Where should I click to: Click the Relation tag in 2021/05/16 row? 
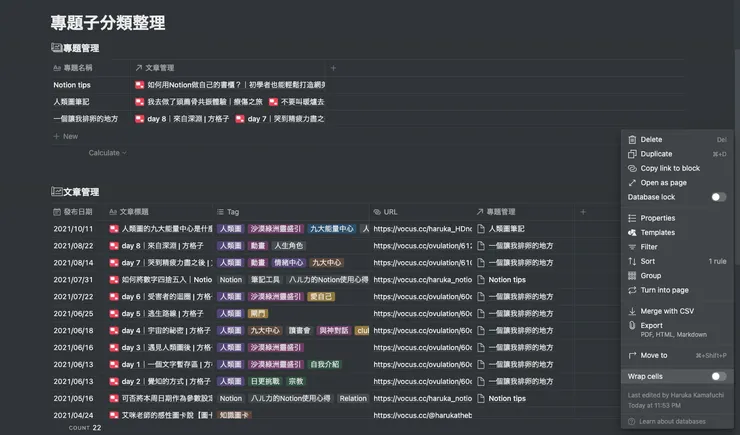click(353, 399)
